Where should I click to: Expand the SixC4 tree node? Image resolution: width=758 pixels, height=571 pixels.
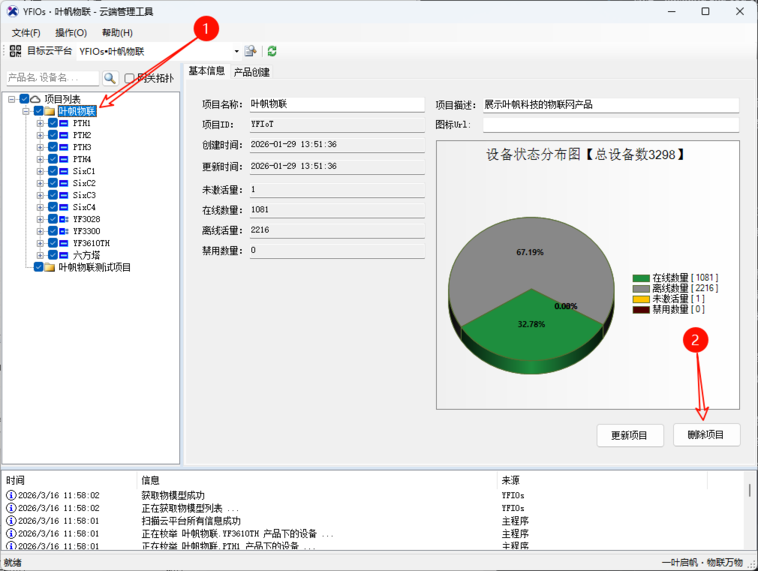click(x=40, y=207)
